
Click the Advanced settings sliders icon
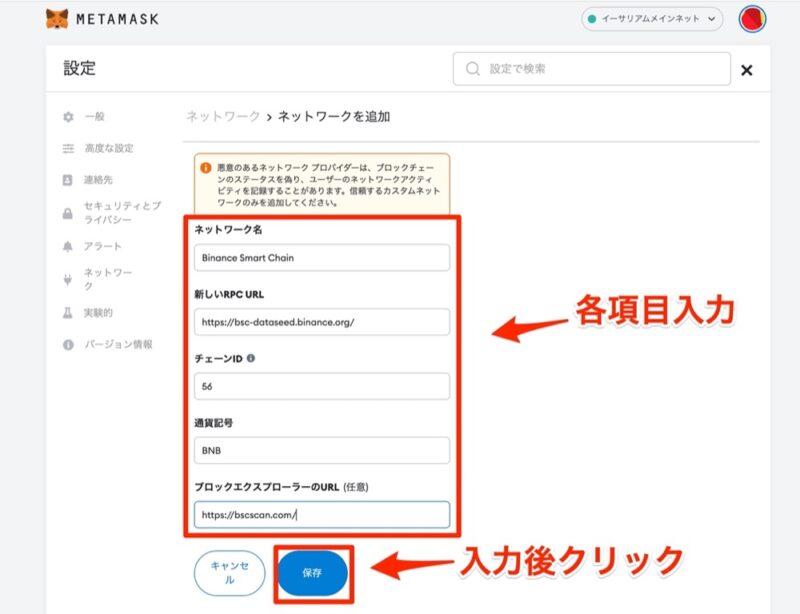(x=68, y=149)
